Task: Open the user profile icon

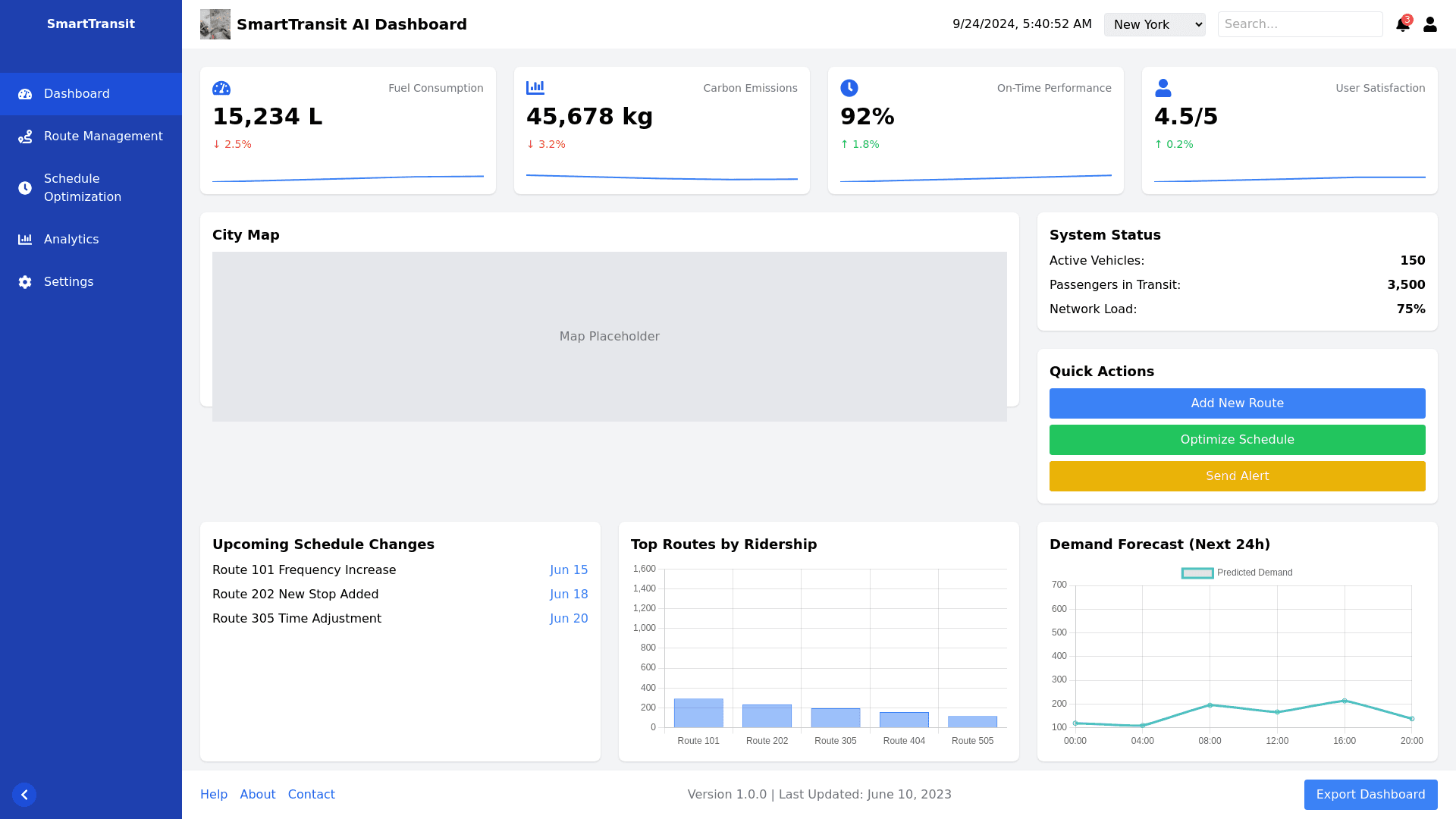Action: [x=1429, y=24]
